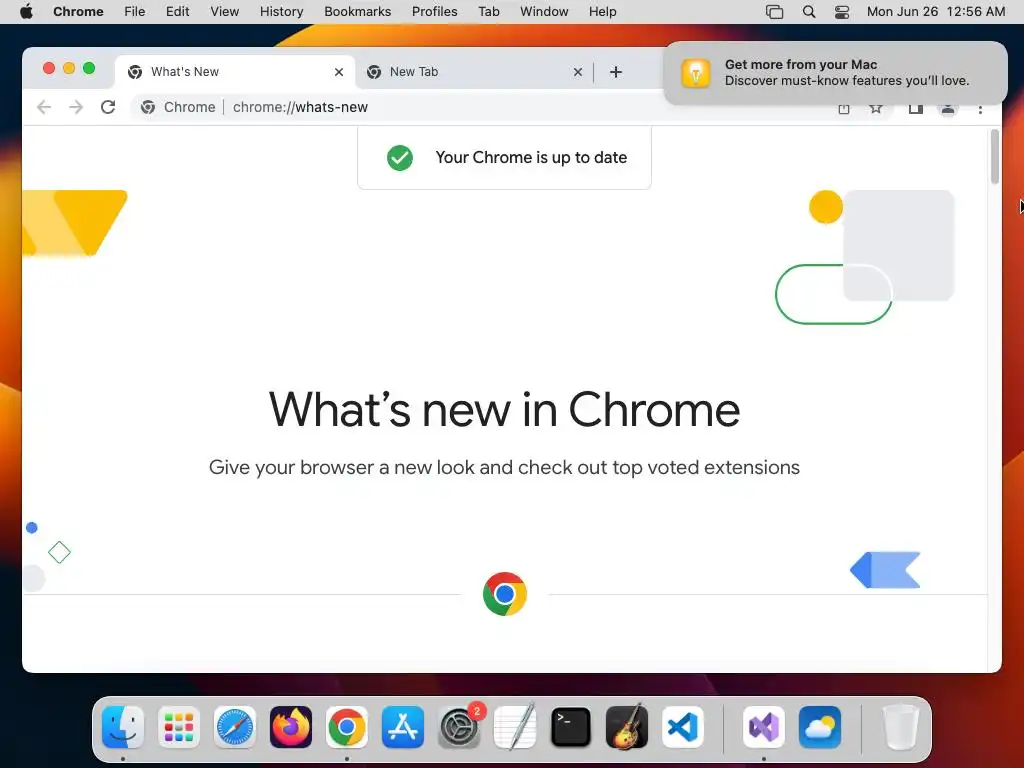
Task: Bookmark this page with the star icon
Action: pos(876,108)
